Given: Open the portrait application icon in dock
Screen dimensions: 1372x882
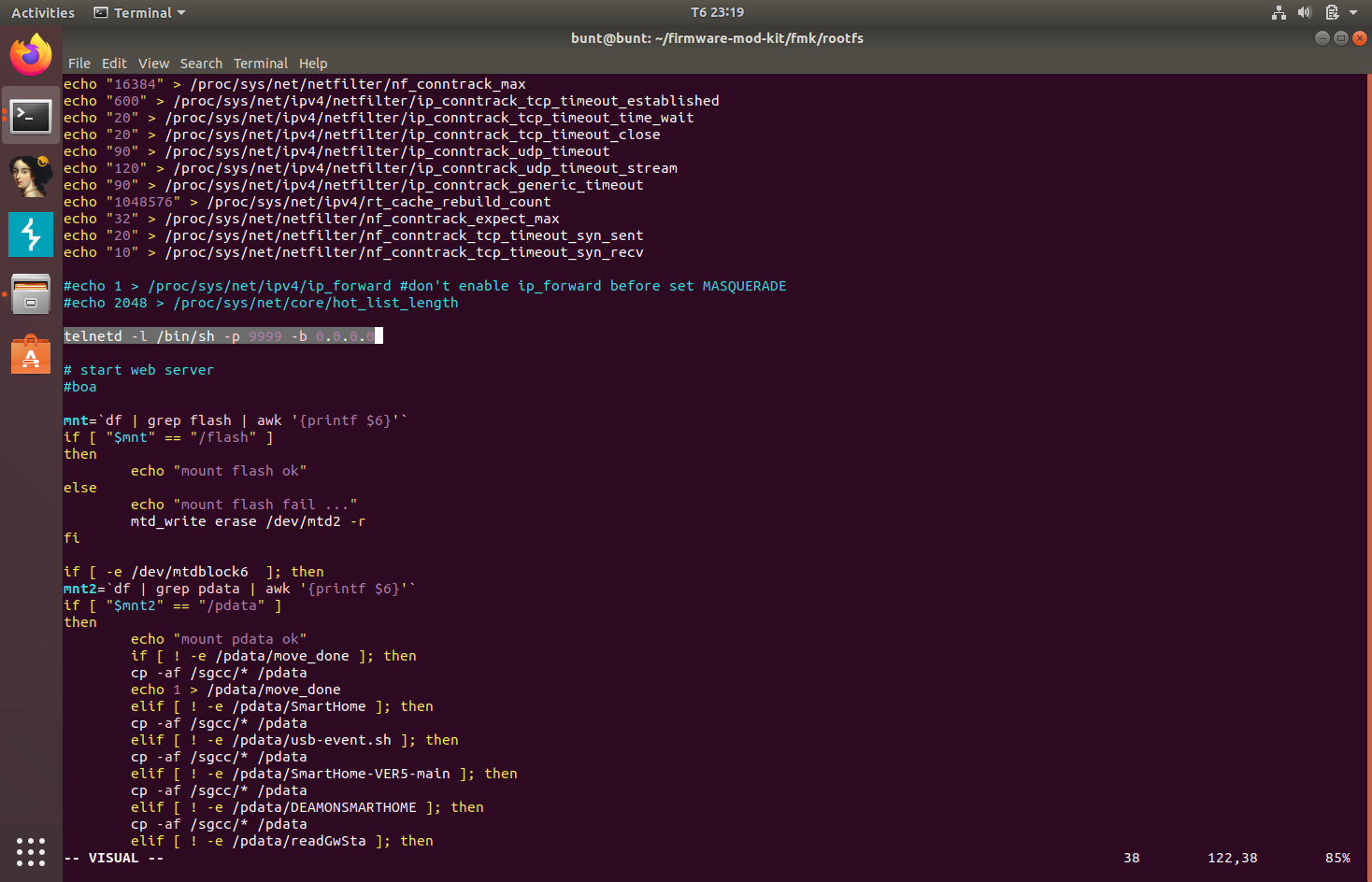Looking at the screenshot, I should tap(31, 177).
